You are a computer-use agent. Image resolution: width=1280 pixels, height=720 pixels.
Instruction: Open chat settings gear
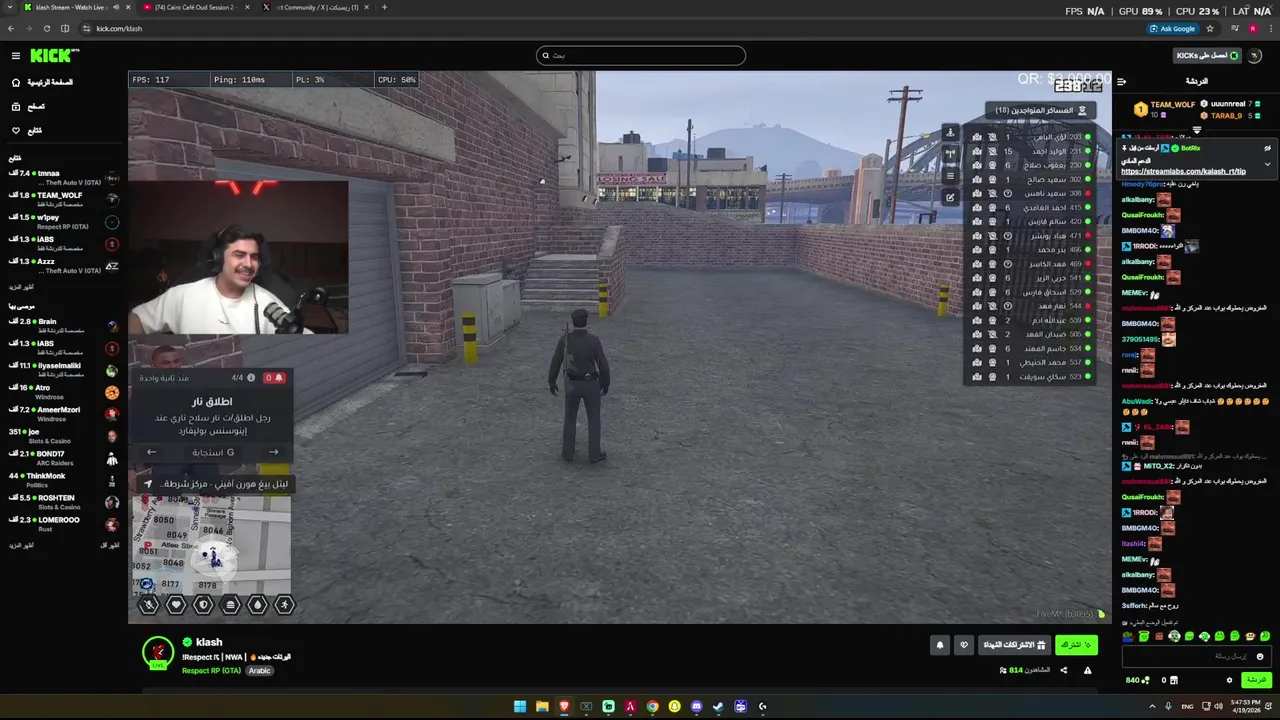pos(1229,680)
